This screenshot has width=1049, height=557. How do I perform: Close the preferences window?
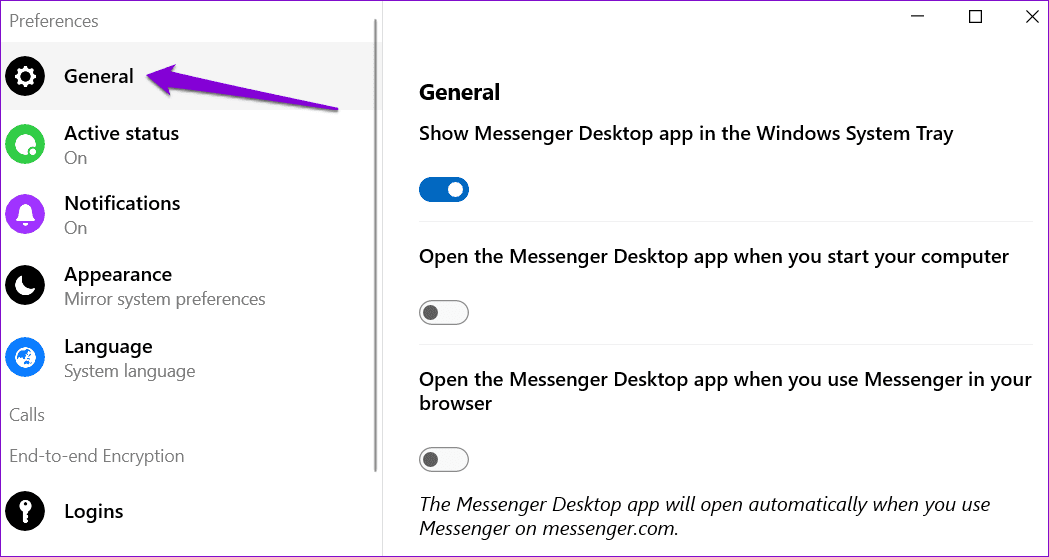[1032, 17]
